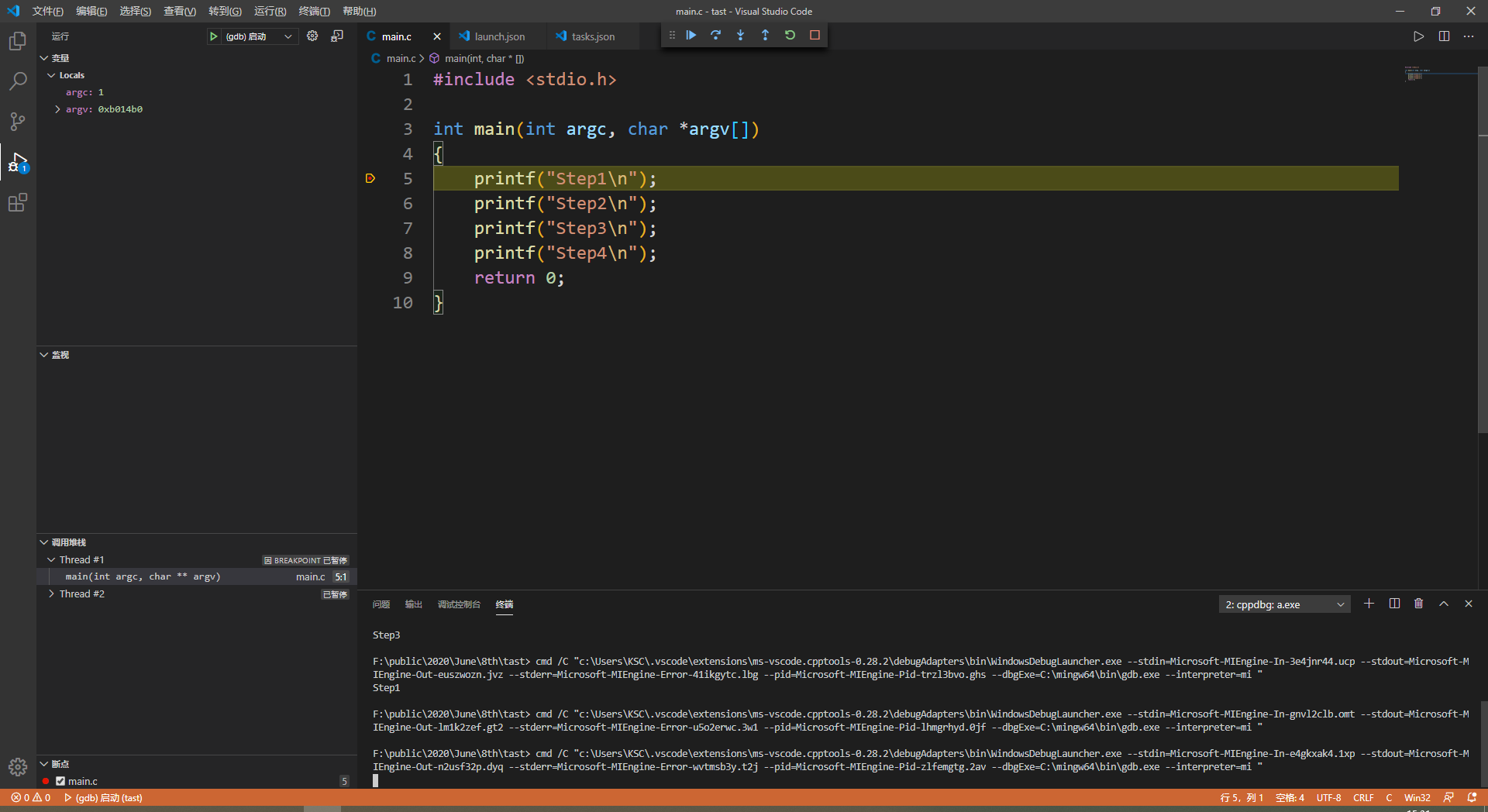Image resolution: width=1488 pixels, height=812 pixels.
Task: Open the Help menu
Action: tap(360, 11)
